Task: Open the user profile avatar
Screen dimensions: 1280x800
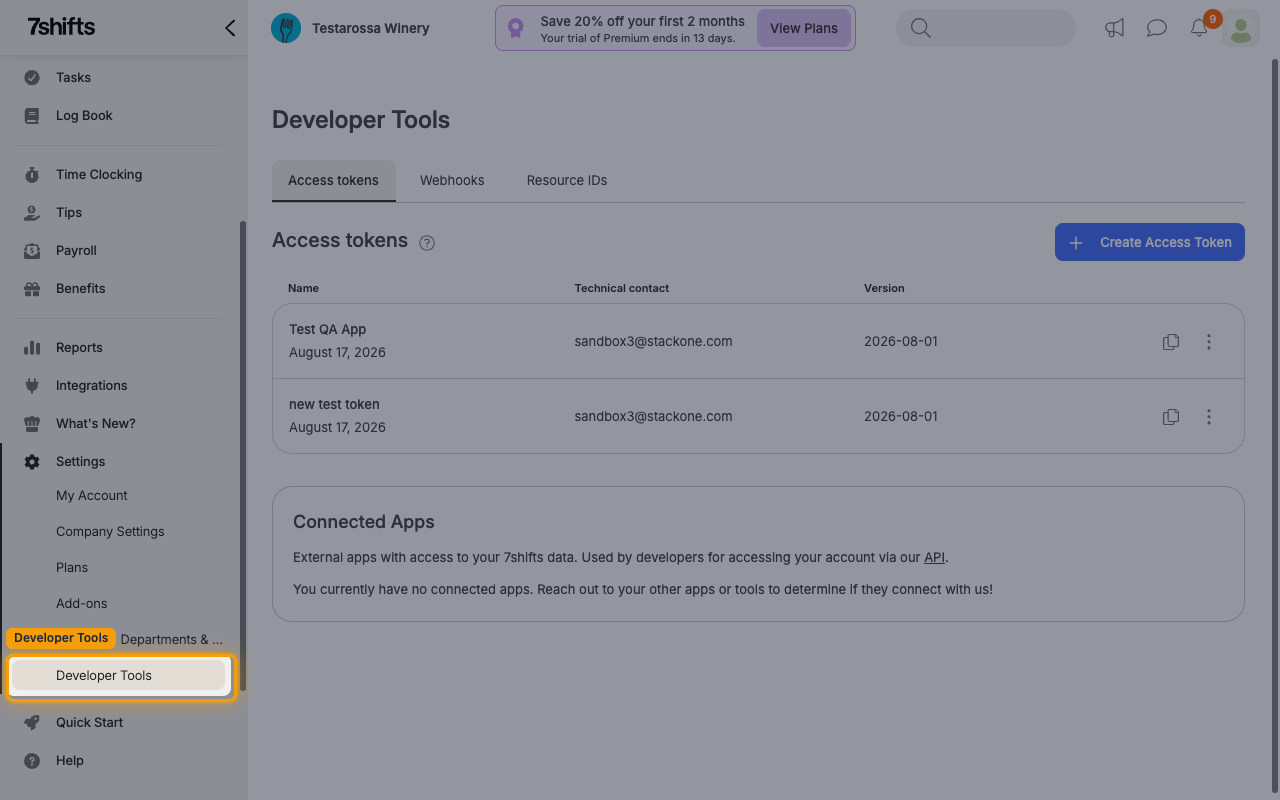Action: [1241, 28]
